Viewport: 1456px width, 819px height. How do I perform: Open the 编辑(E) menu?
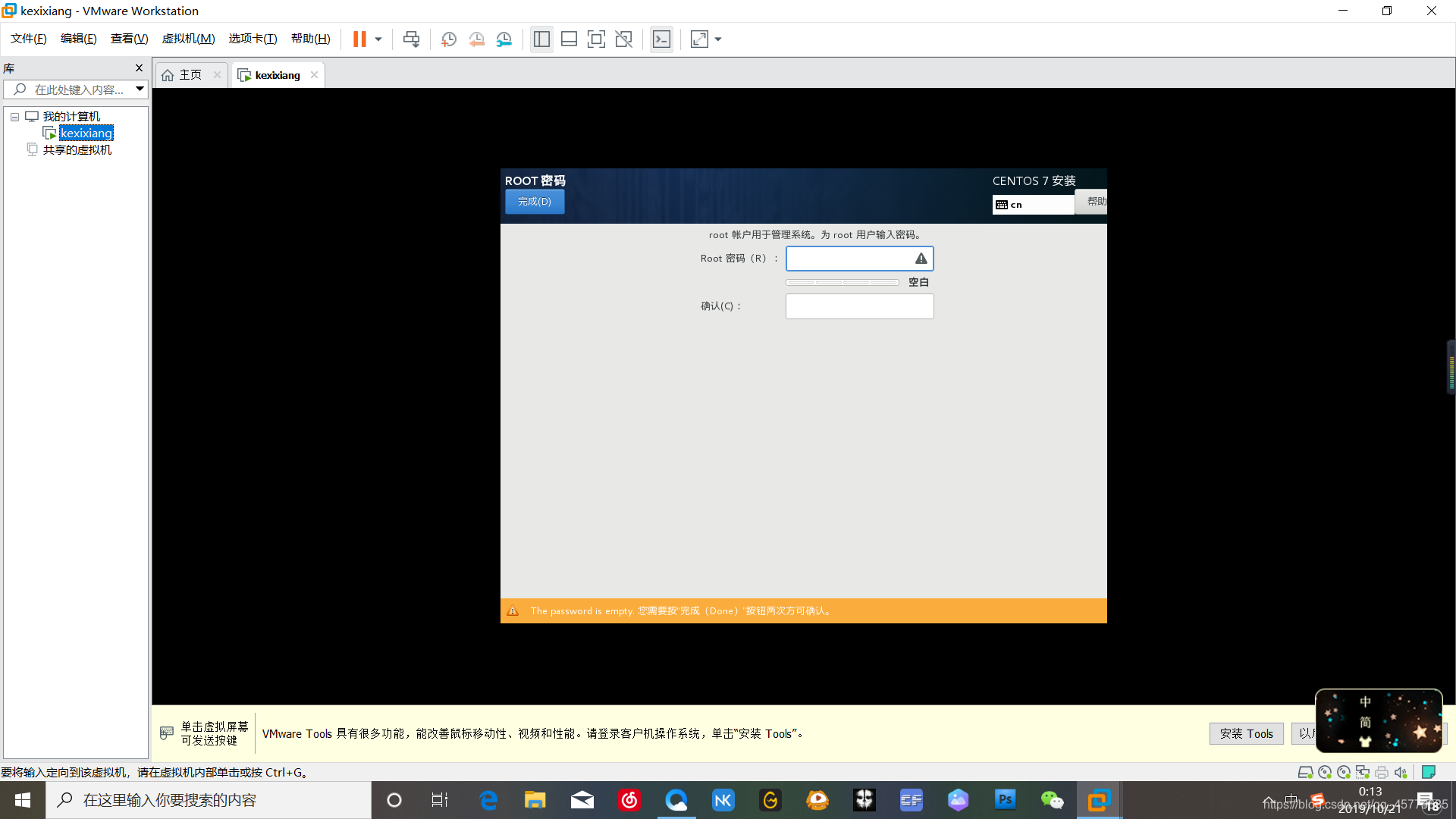(79, 39)
